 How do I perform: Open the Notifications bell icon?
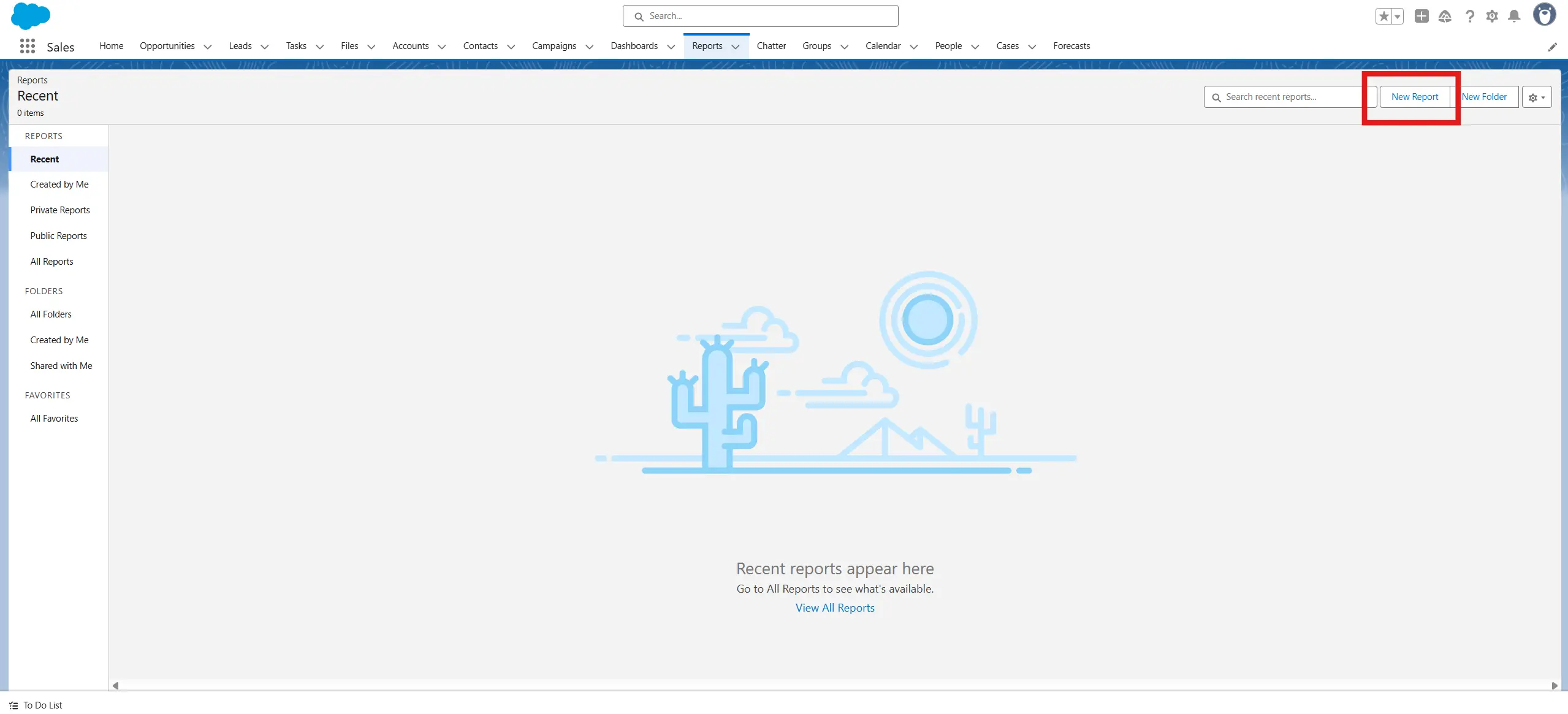1514,16
